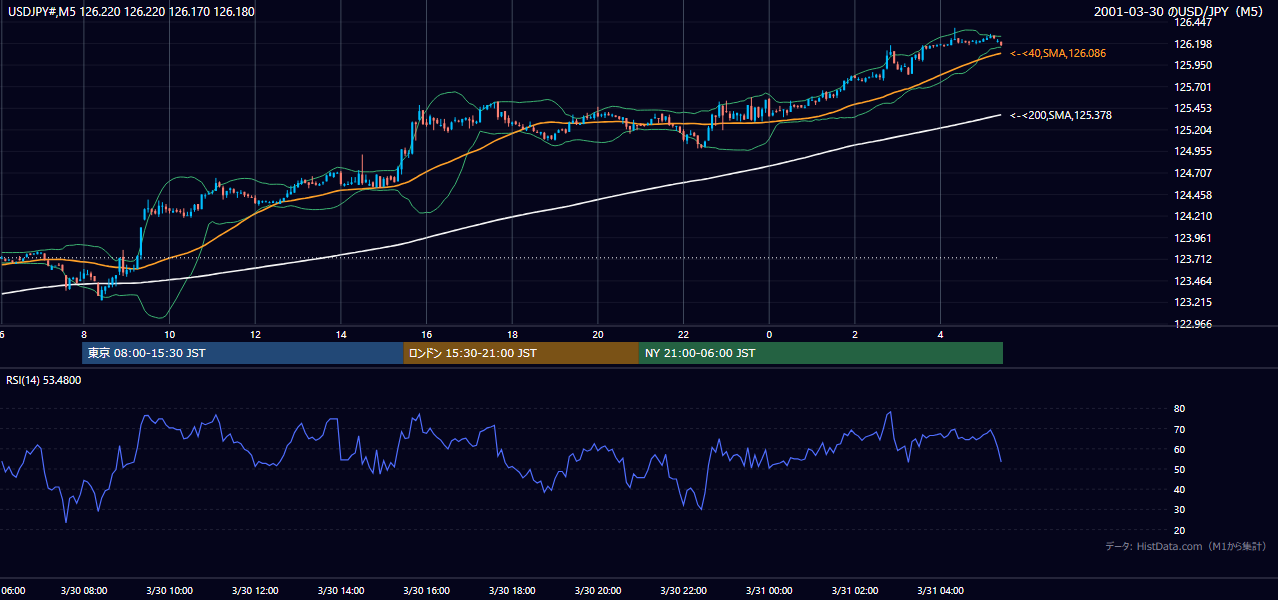1278x600 pixels.
Task: Click bottom date label 3/30 14:00
Action: pyautogui.click(x=341, y=591)
